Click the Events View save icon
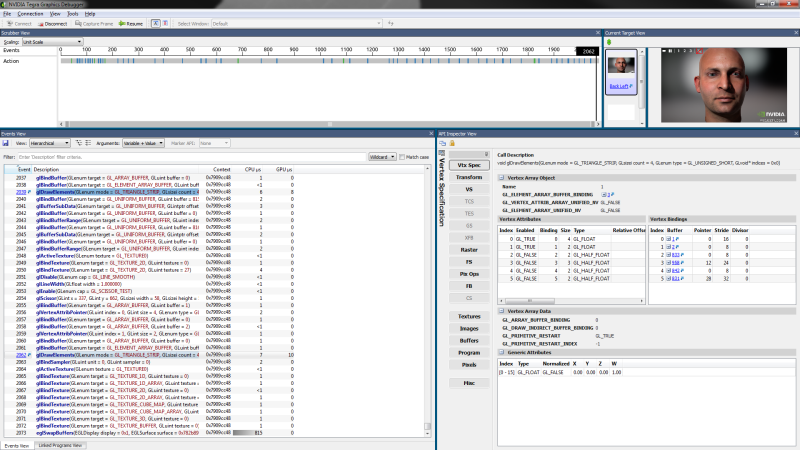Image resolution: width=800 pixels, height=450 pixels. click(6, 143)
